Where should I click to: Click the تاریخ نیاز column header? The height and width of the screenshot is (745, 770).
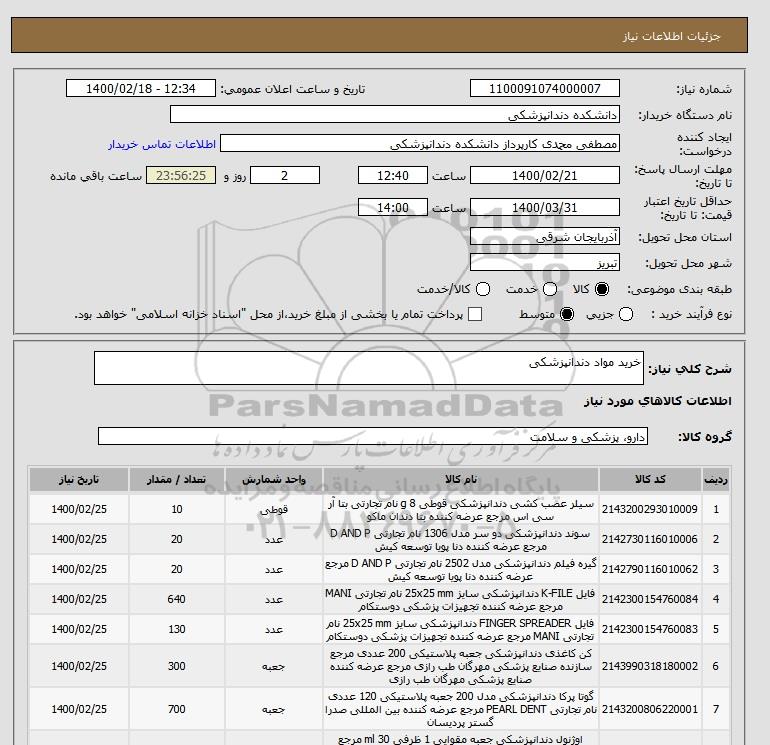(x=79, y=480)
